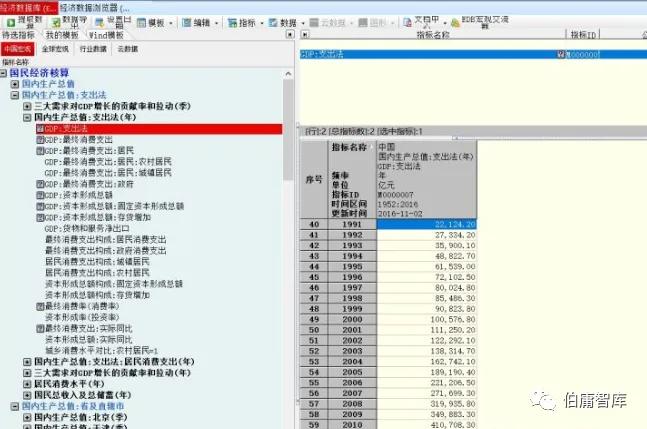Switch to the Wind模板 tab

point(106,35)
